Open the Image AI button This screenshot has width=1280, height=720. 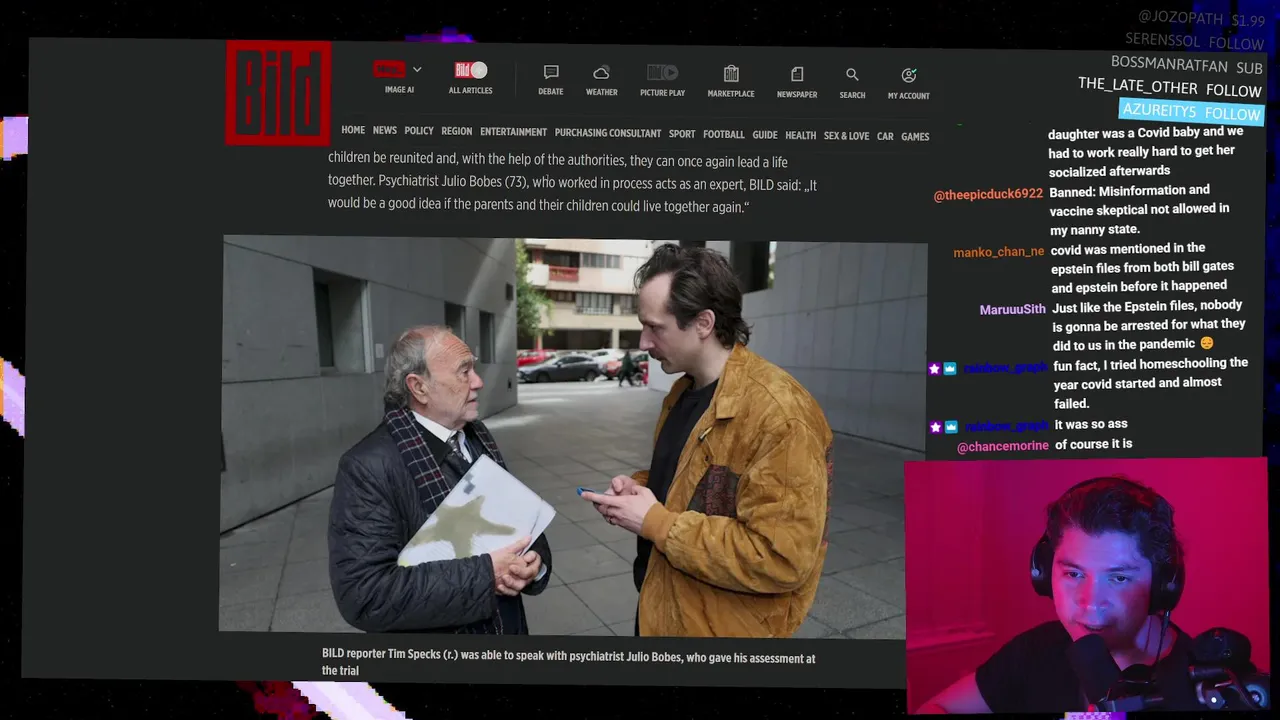390,70
